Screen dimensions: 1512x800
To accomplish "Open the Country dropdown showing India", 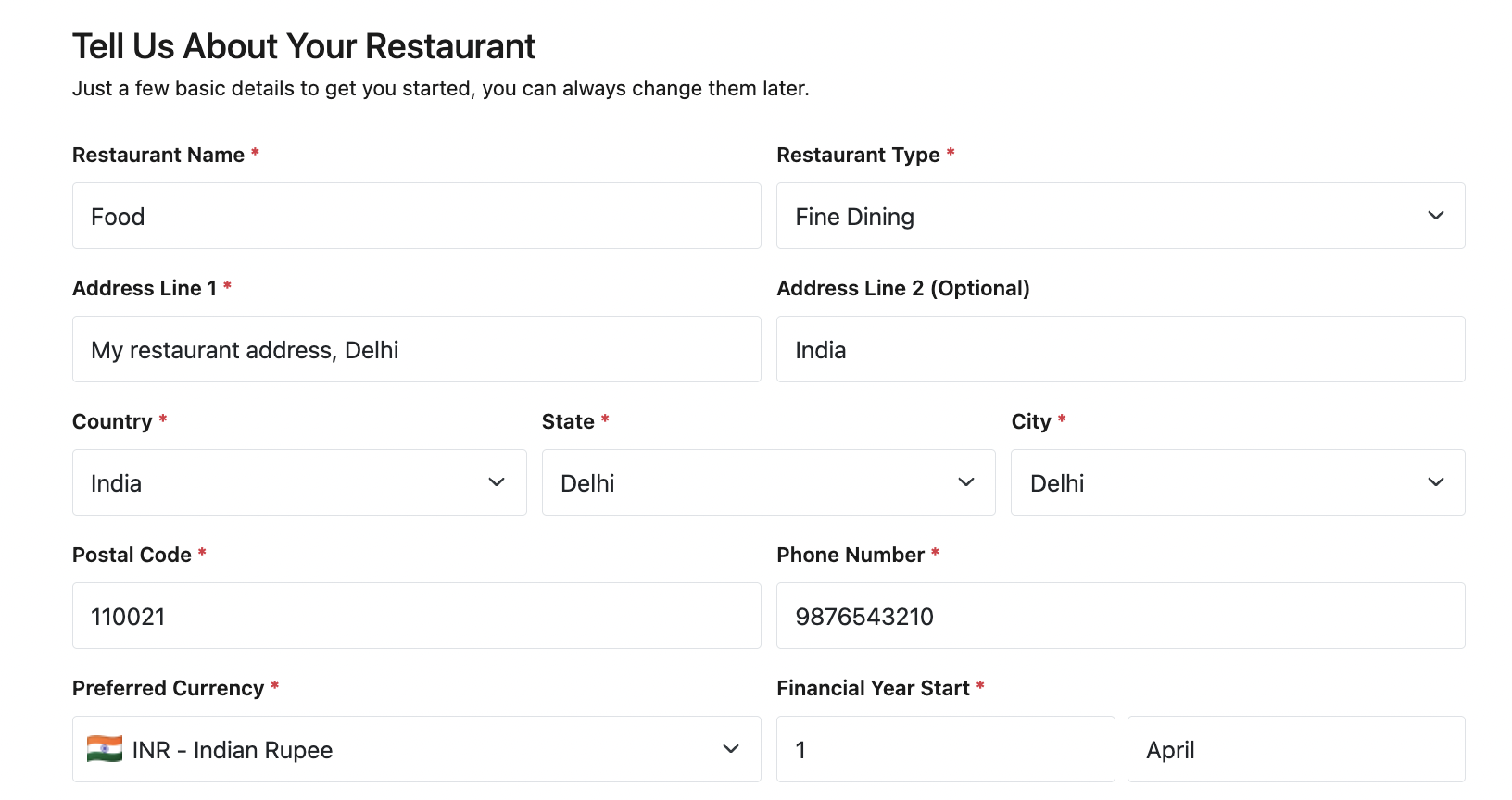I will [278, 482].
